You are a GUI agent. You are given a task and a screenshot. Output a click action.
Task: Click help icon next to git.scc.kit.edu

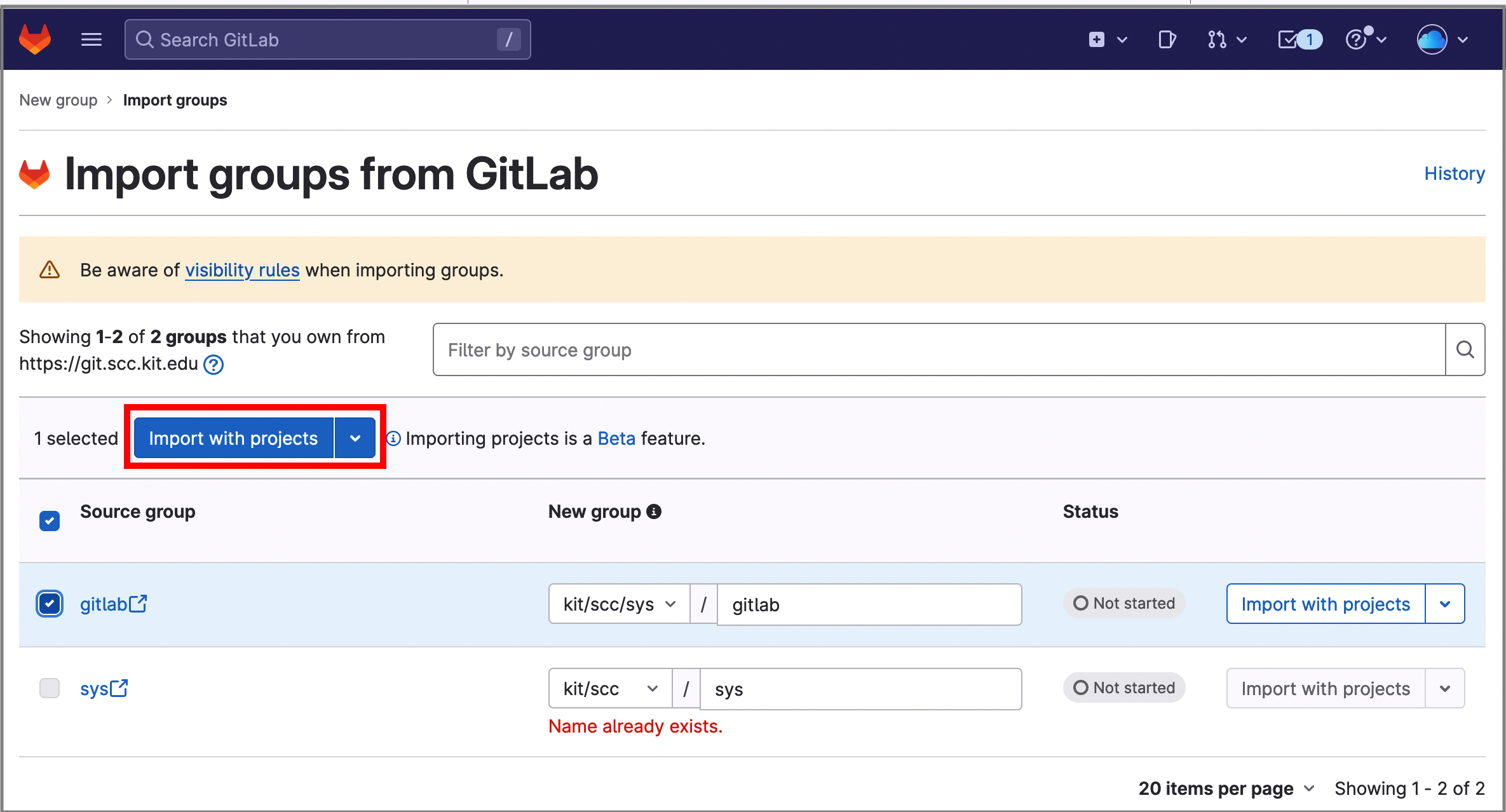(x=214, y=365)
